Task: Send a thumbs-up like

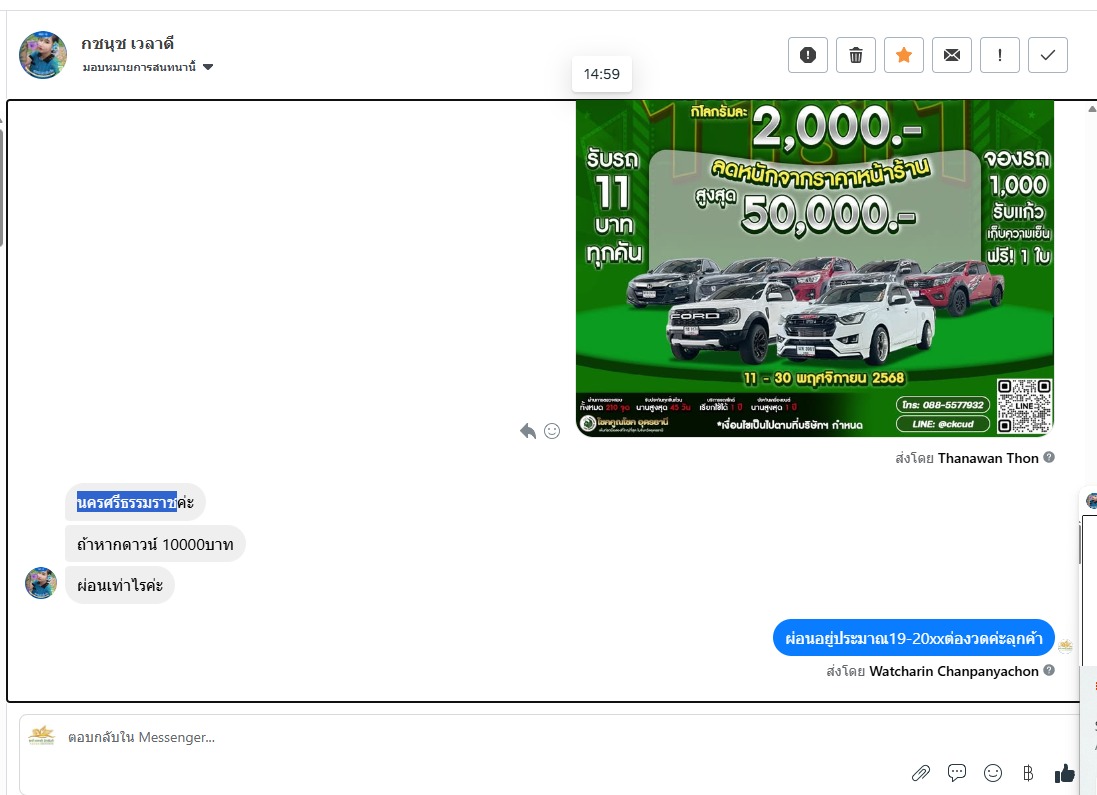Action: coord(1064,773)
